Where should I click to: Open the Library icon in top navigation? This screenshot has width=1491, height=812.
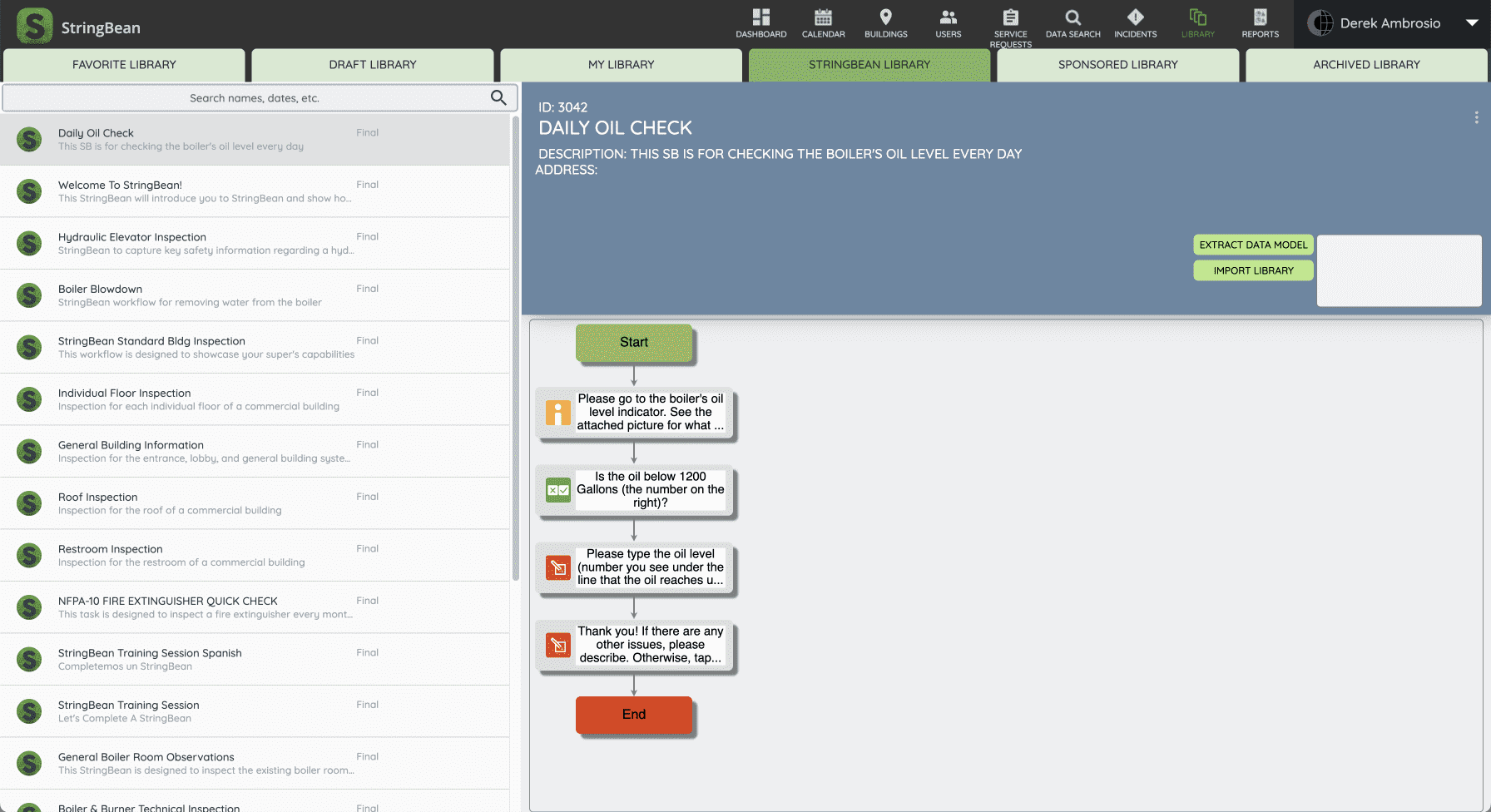click(x=1197, y=17)
